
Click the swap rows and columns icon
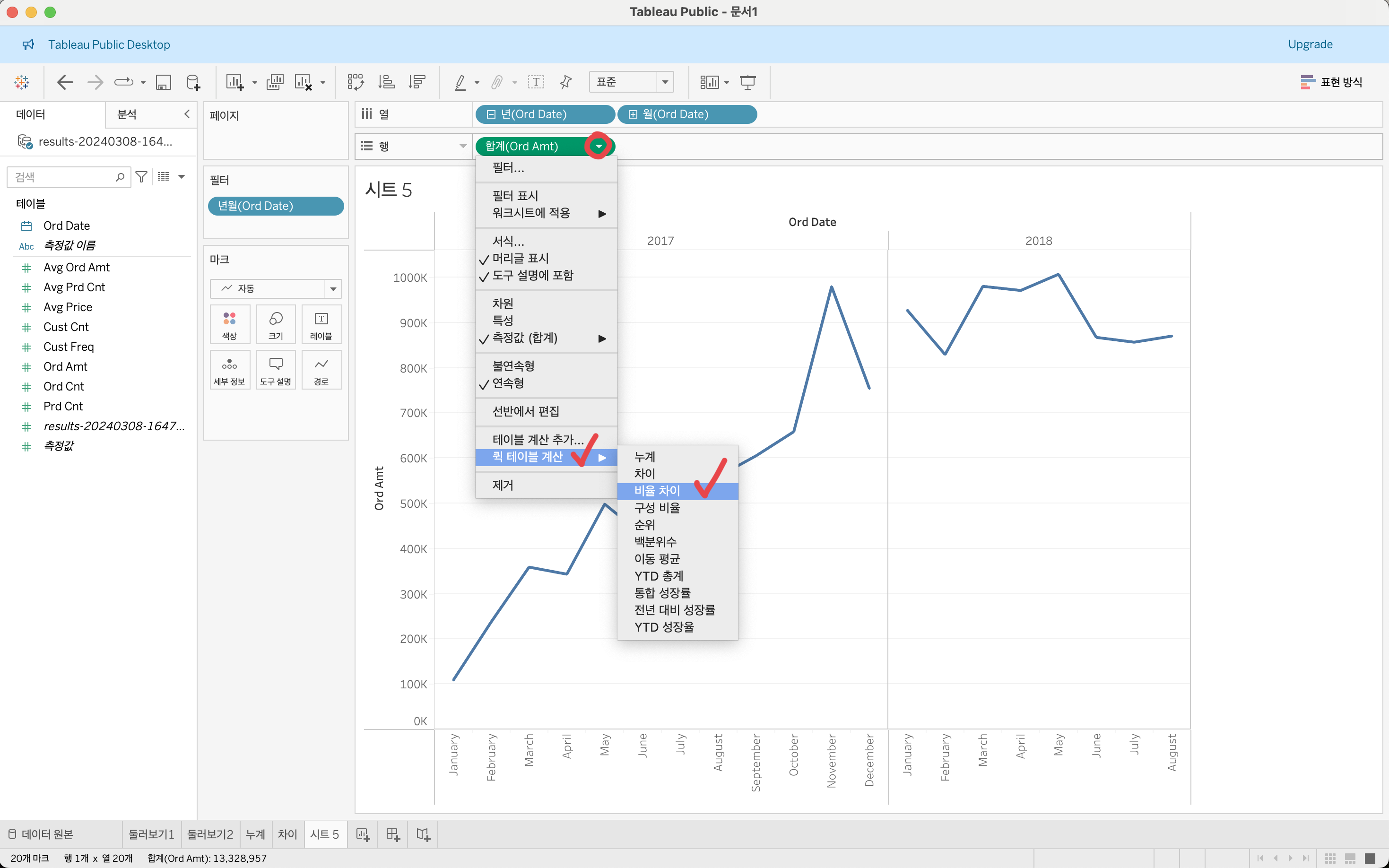[x=355, y=82]
